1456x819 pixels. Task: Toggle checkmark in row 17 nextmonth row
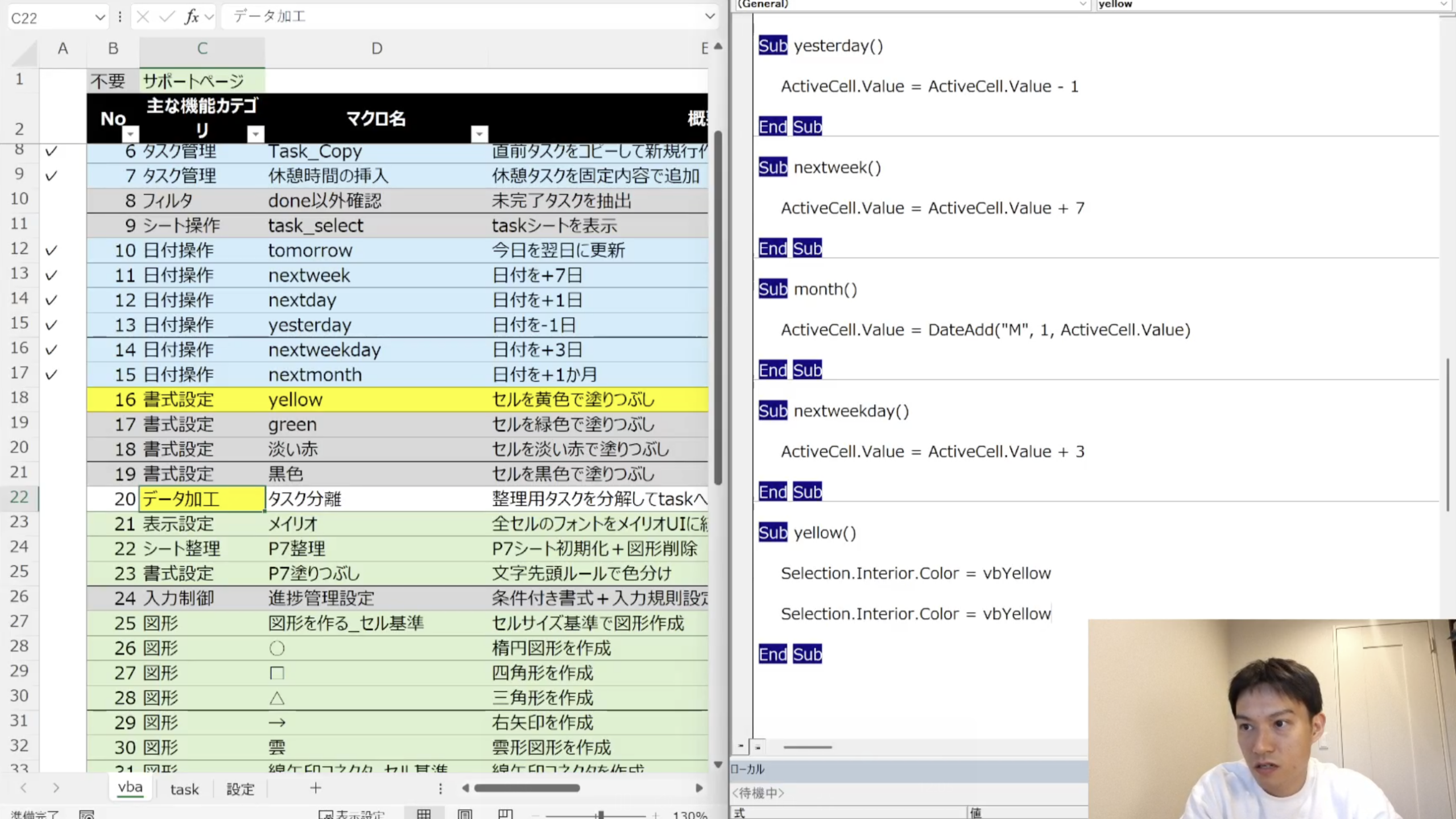click(51, 375)
